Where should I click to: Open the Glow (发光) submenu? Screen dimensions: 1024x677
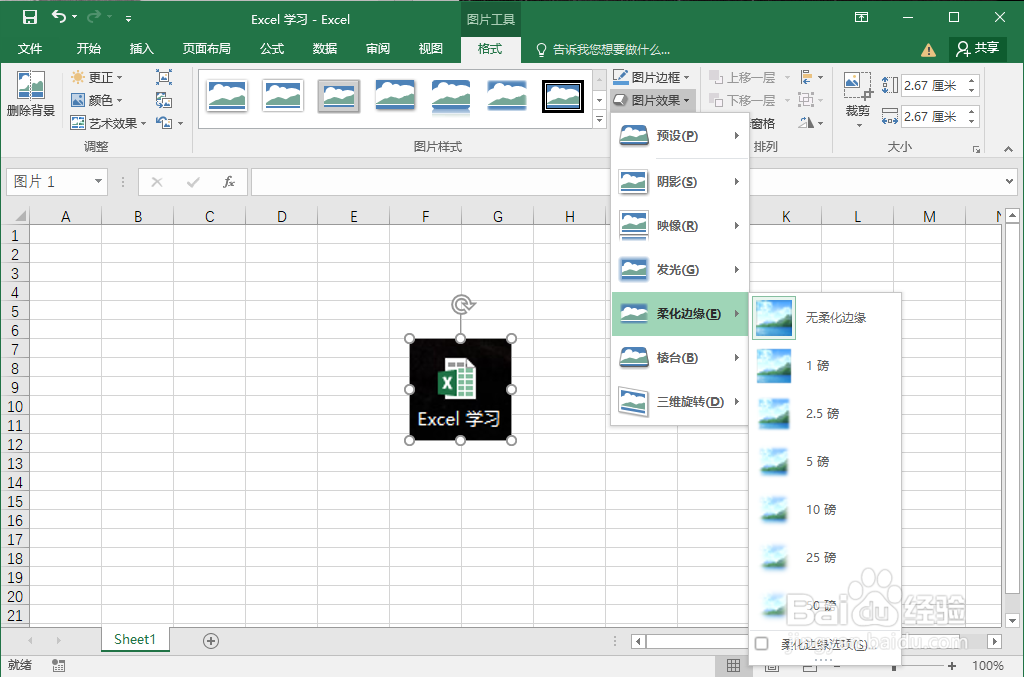click(679, 270)
